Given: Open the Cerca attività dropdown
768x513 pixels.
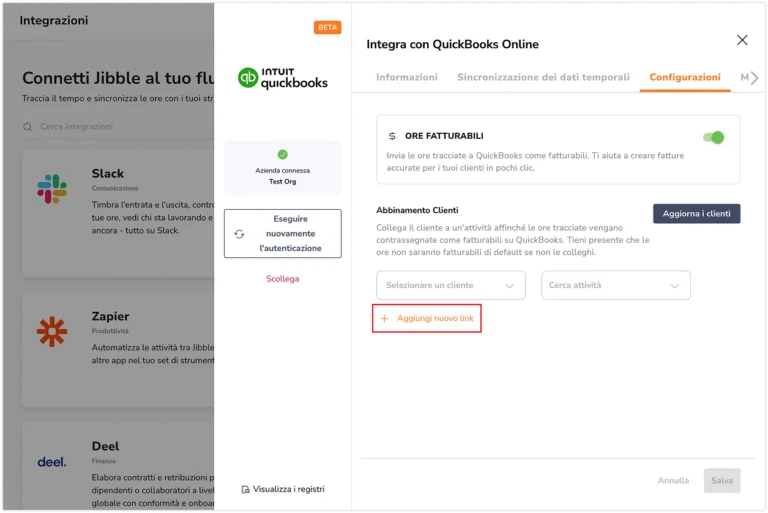Looking at the screenshot, I should pyautogui.click(x=616, y=285).
